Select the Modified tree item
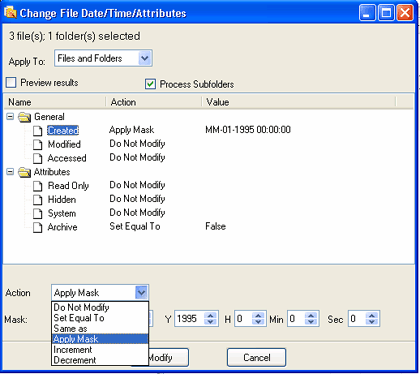 [64, 144]
